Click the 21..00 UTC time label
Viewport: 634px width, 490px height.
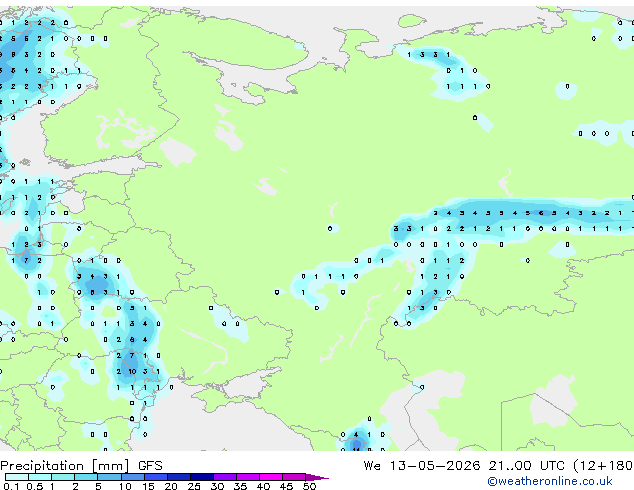click(x=526, y=466)
